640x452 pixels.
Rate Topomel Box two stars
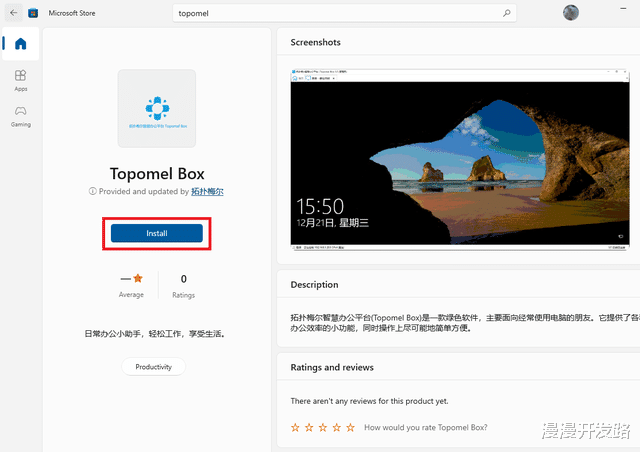(309, 428)
